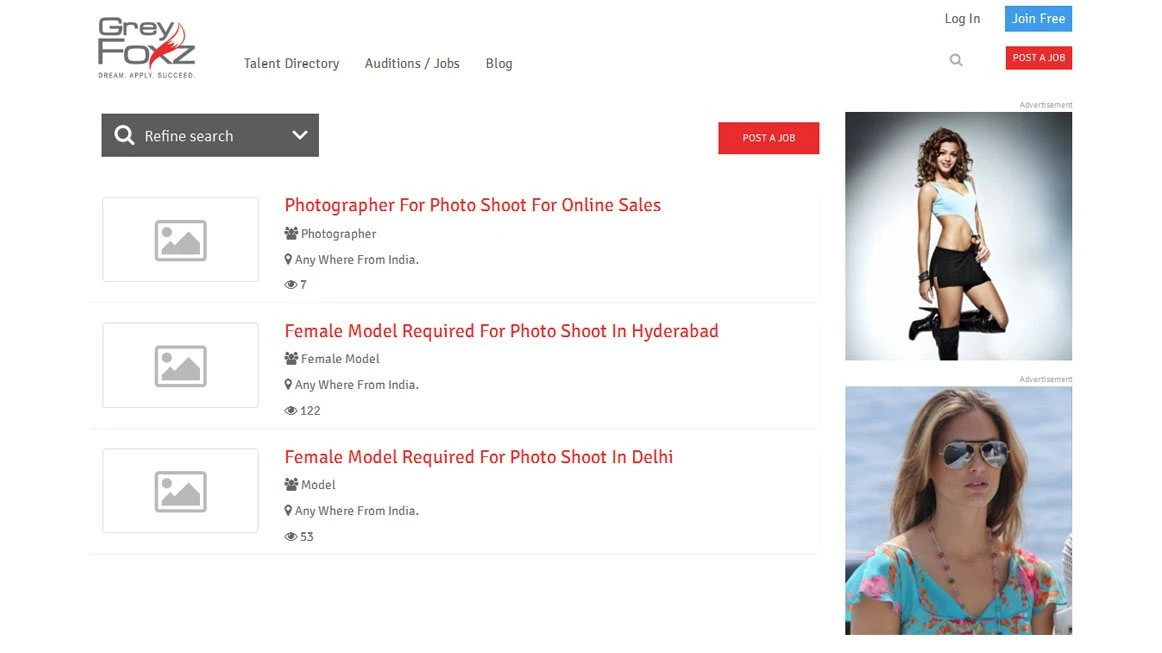This screenshot has width=1162, height=653.
Task: Click the search magnifier icon in header
Action: click(x=956, y=60)
